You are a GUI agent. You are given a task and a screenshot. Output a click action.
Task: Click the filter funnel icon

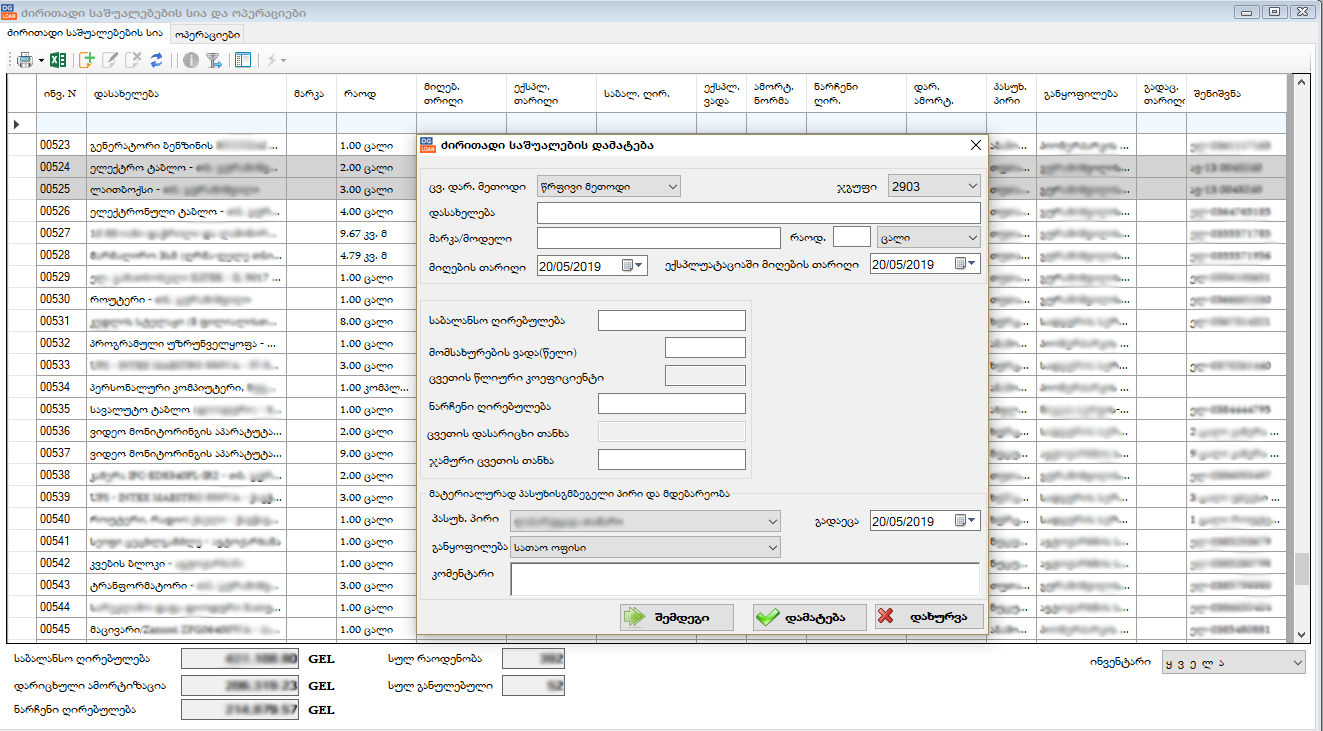pyautogui.click(x=213, y=60)
